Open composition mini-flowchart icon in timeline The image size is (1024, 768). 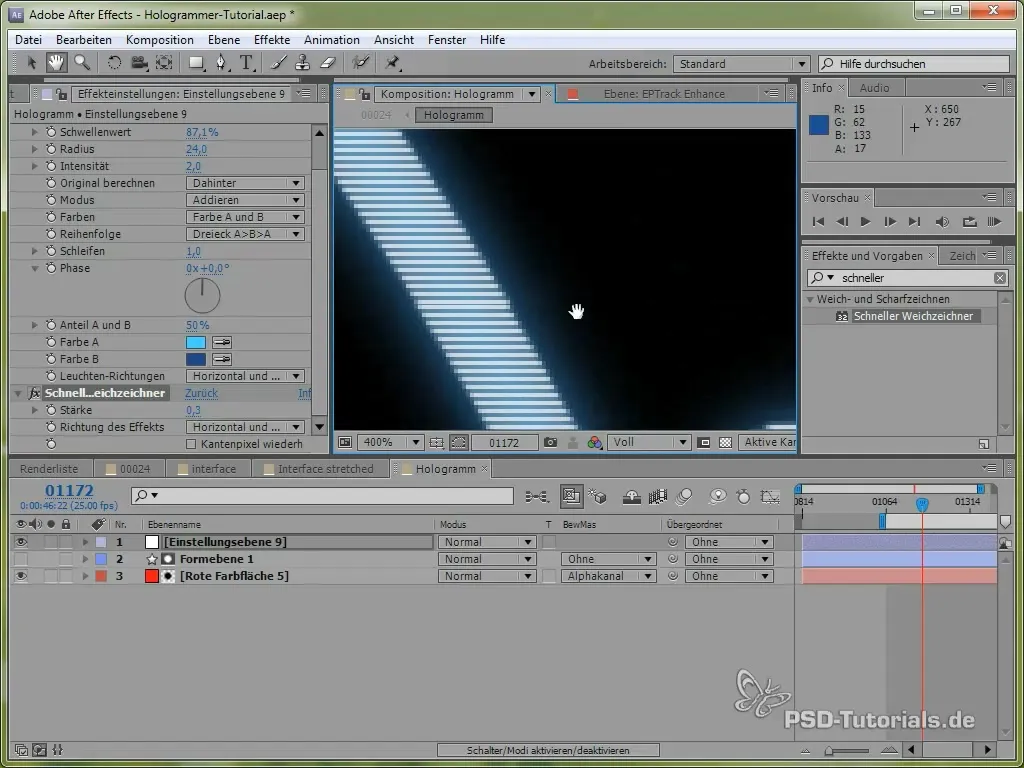tap(537, 497)
